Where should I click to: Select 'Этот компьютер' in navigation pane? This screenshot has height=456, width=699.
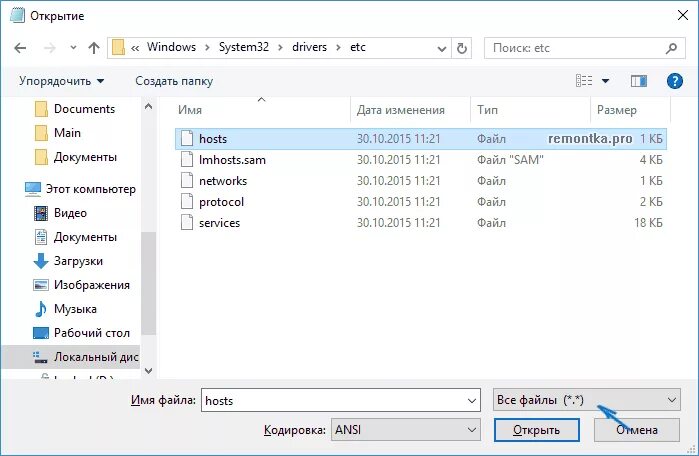pyautogui.click(x=80, y=189)
